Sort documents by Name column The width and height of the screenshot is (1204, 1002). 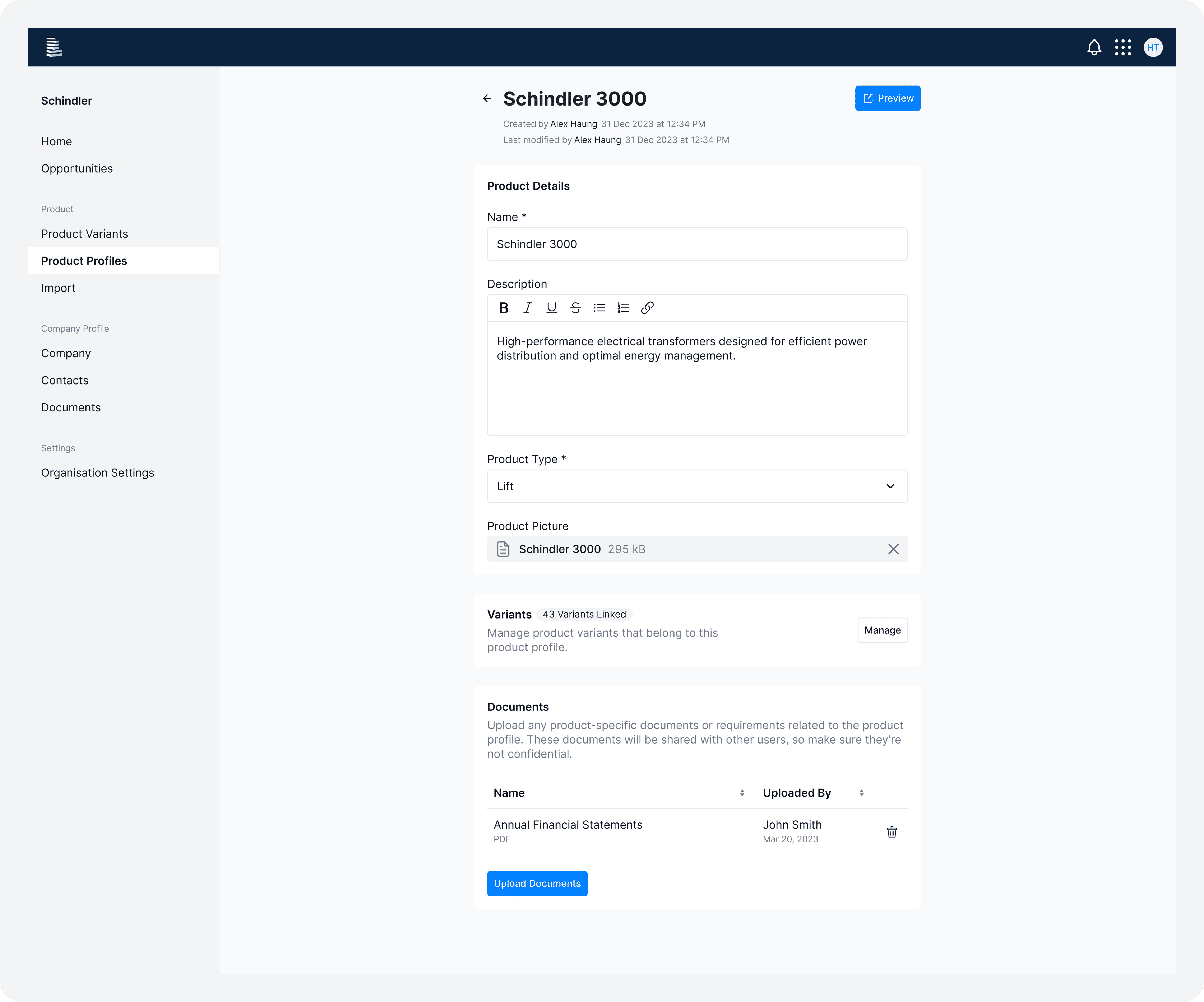(742, 793)
